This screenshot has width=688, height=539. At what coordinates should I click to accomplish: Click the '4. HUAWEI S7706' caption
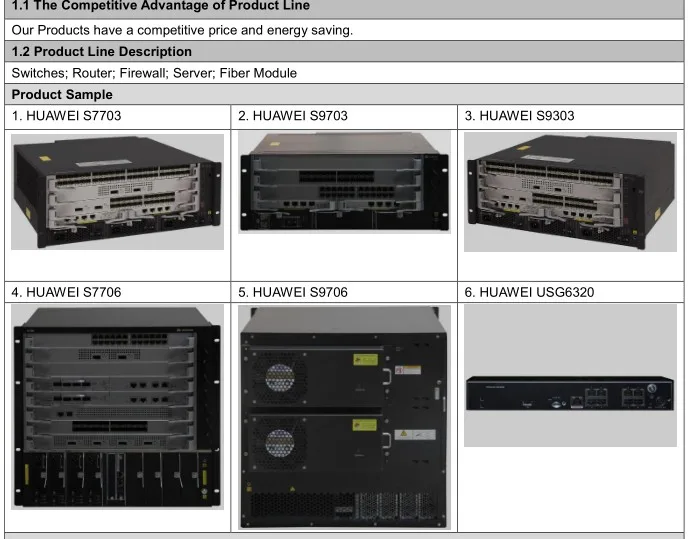click(66, 292)
